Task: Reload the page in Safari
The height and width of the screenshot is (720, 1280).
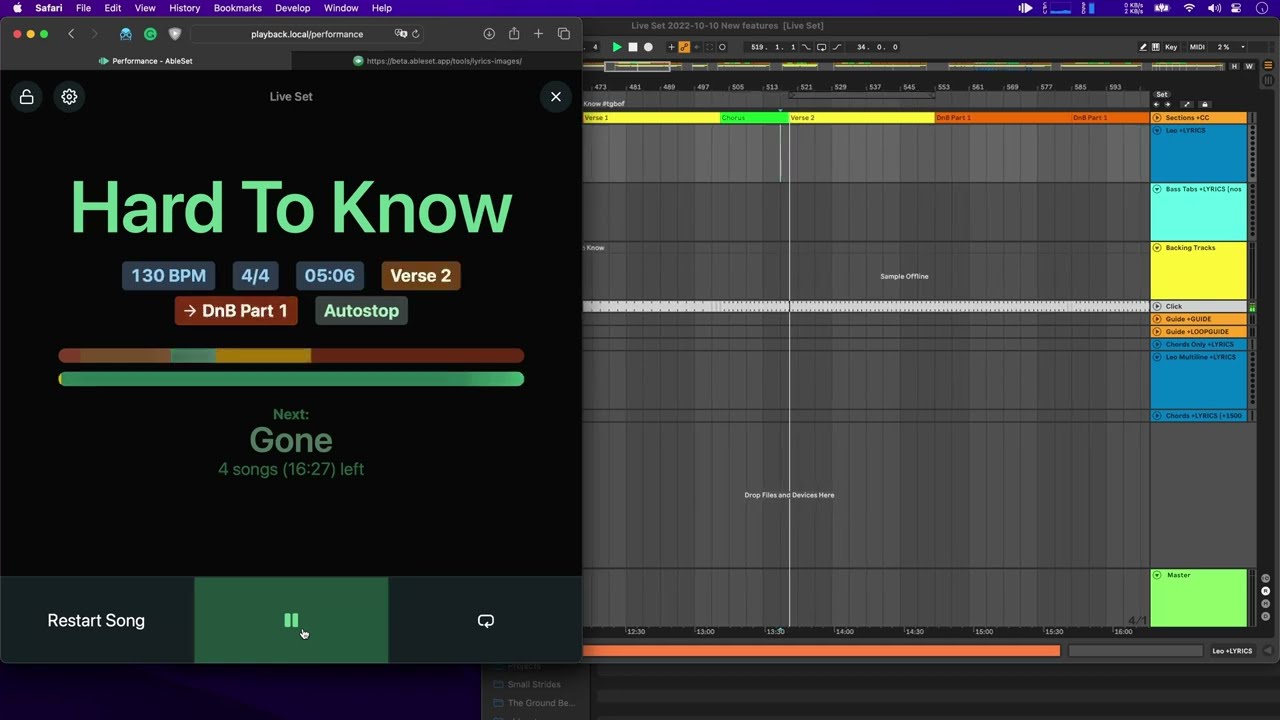Action: coord(415,34)
